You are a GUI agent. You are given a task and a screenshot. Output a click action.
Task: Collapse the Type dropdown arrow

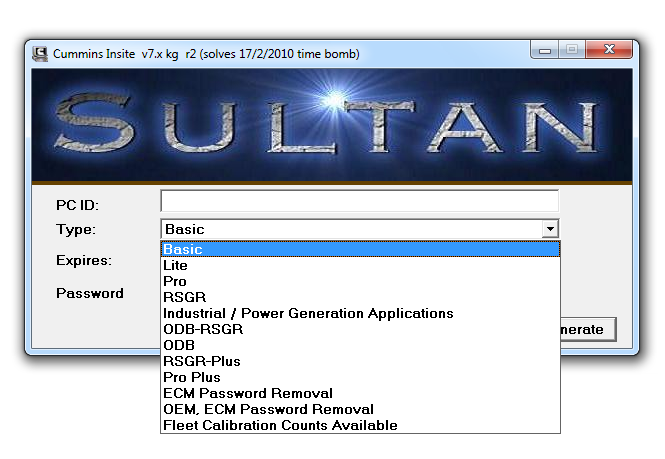[549, 229]
